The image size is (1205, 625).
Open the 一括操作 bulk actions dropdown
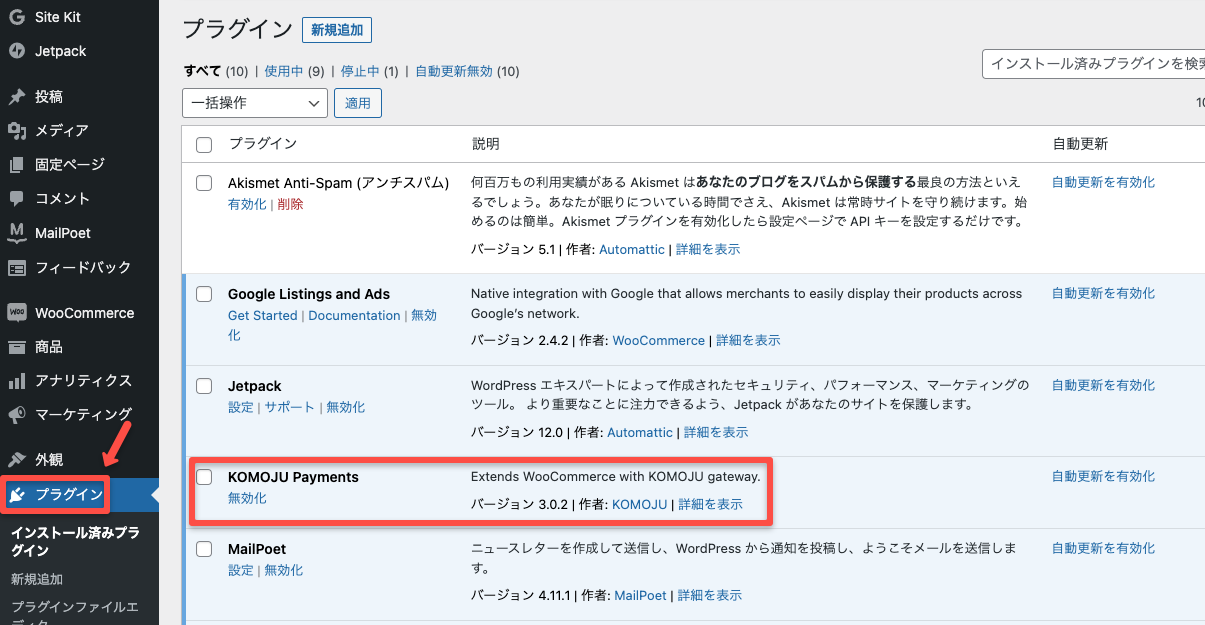[255, 103]
